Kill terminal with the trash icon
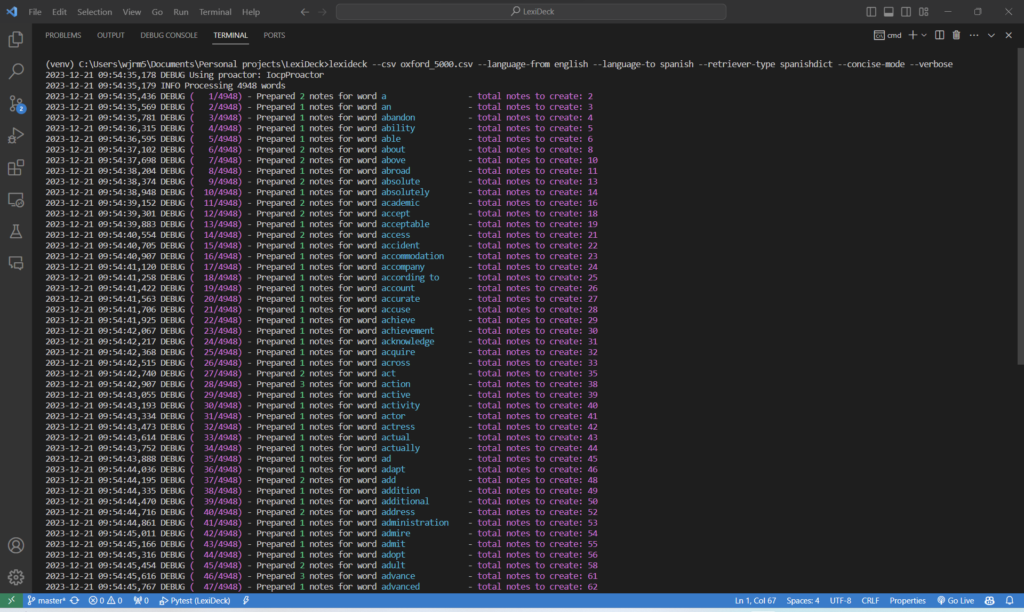The image size is (1024, 612). [x=956, y=35]
